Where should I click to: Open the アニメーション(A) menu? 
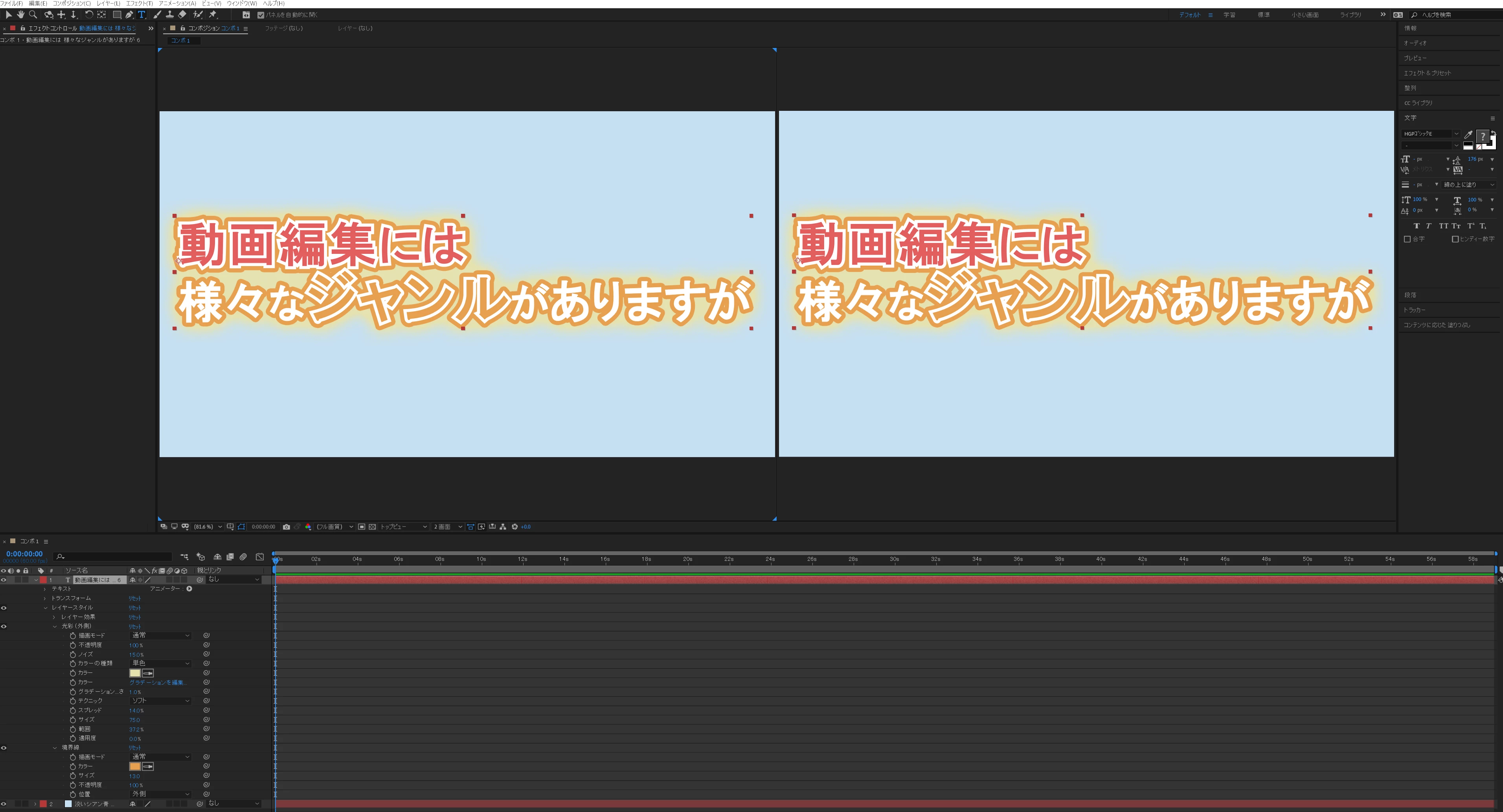pos(177,4)
